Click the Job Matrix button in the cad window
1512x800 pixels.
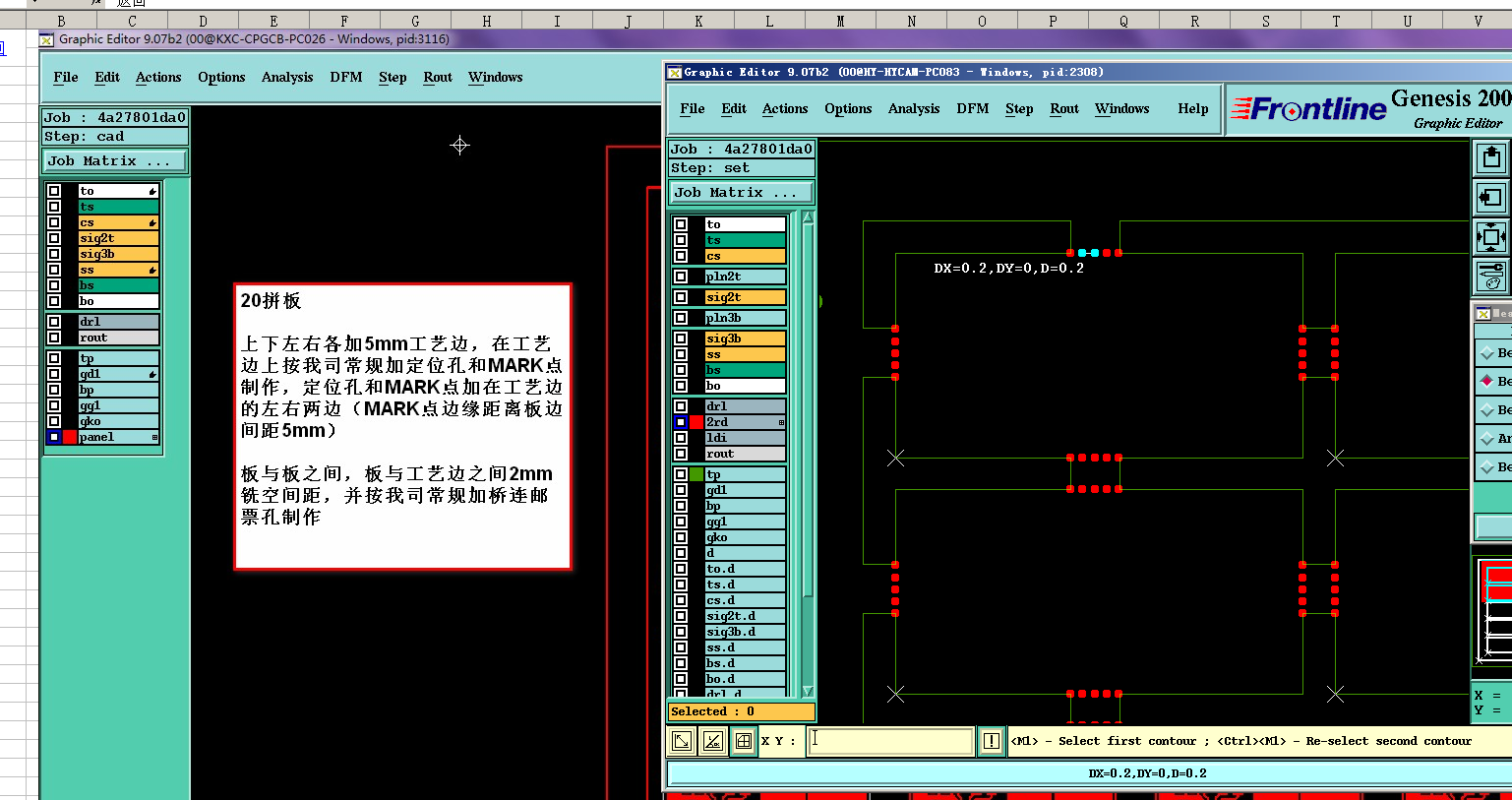tap(115, 160)
